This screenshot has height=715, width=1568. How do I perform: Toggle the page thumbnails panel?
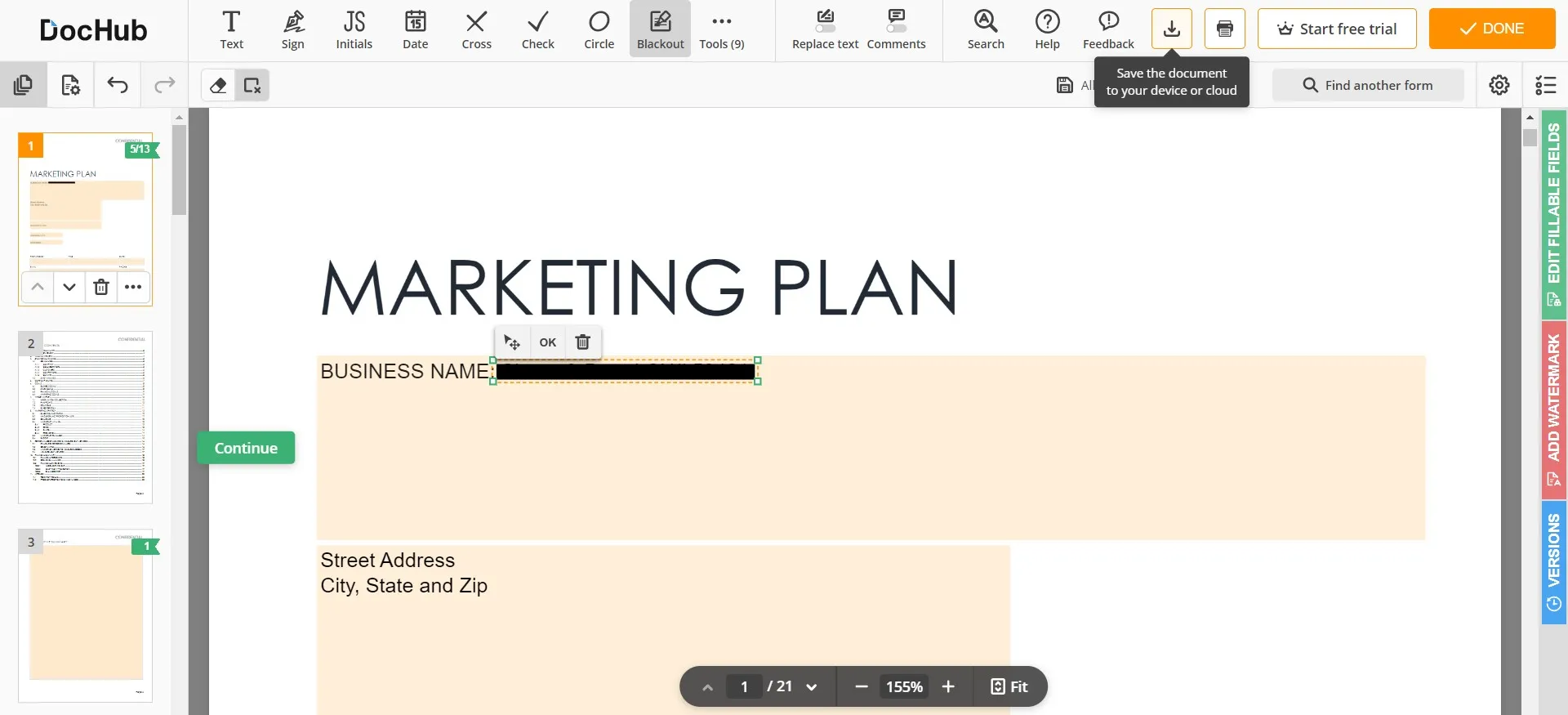[x=23, y=85]
